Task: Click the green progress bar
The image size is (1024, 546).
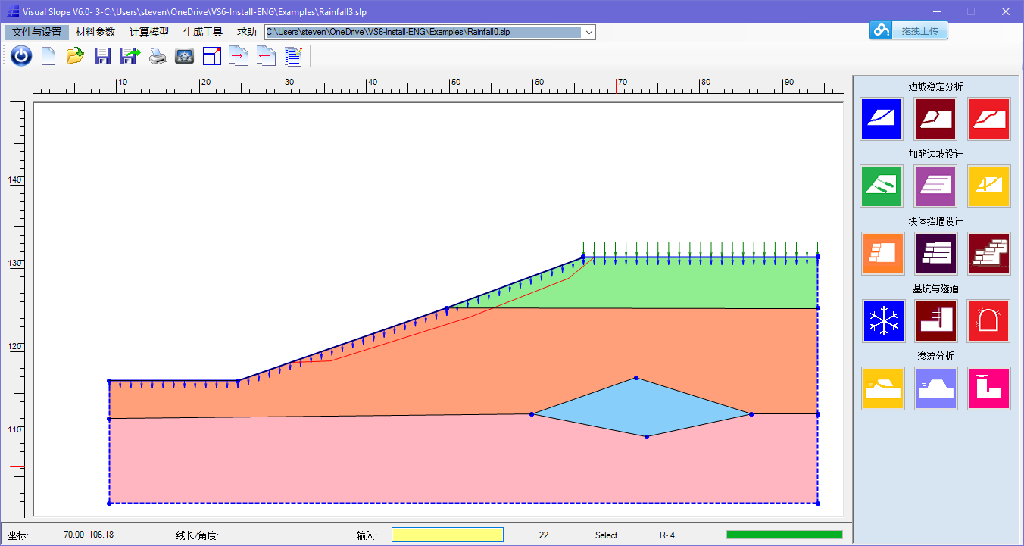Action: pyautogui.click(x=783, y=535)
